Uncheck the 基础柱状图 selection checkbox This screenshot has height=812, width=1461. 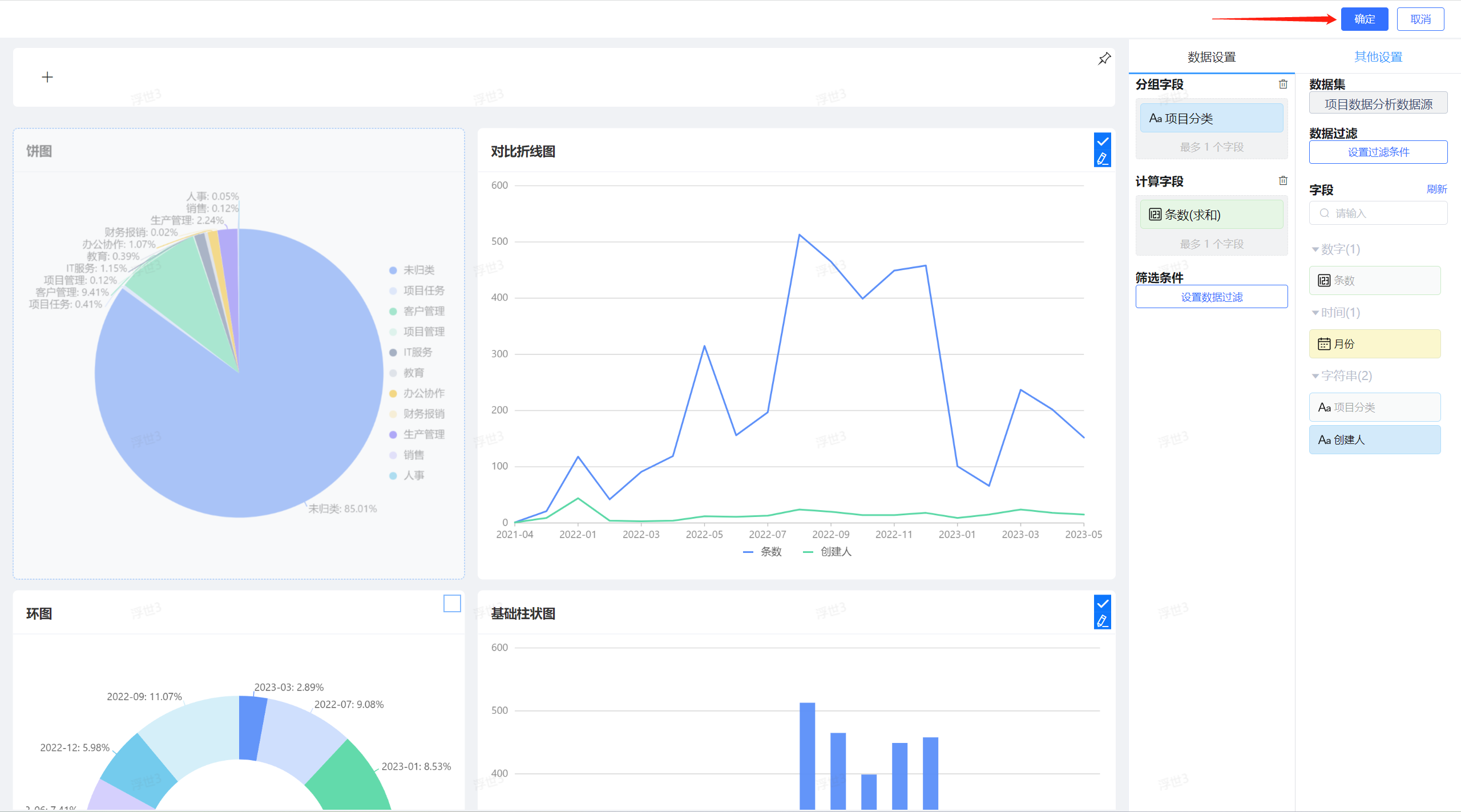click(x=1103, y=604)
